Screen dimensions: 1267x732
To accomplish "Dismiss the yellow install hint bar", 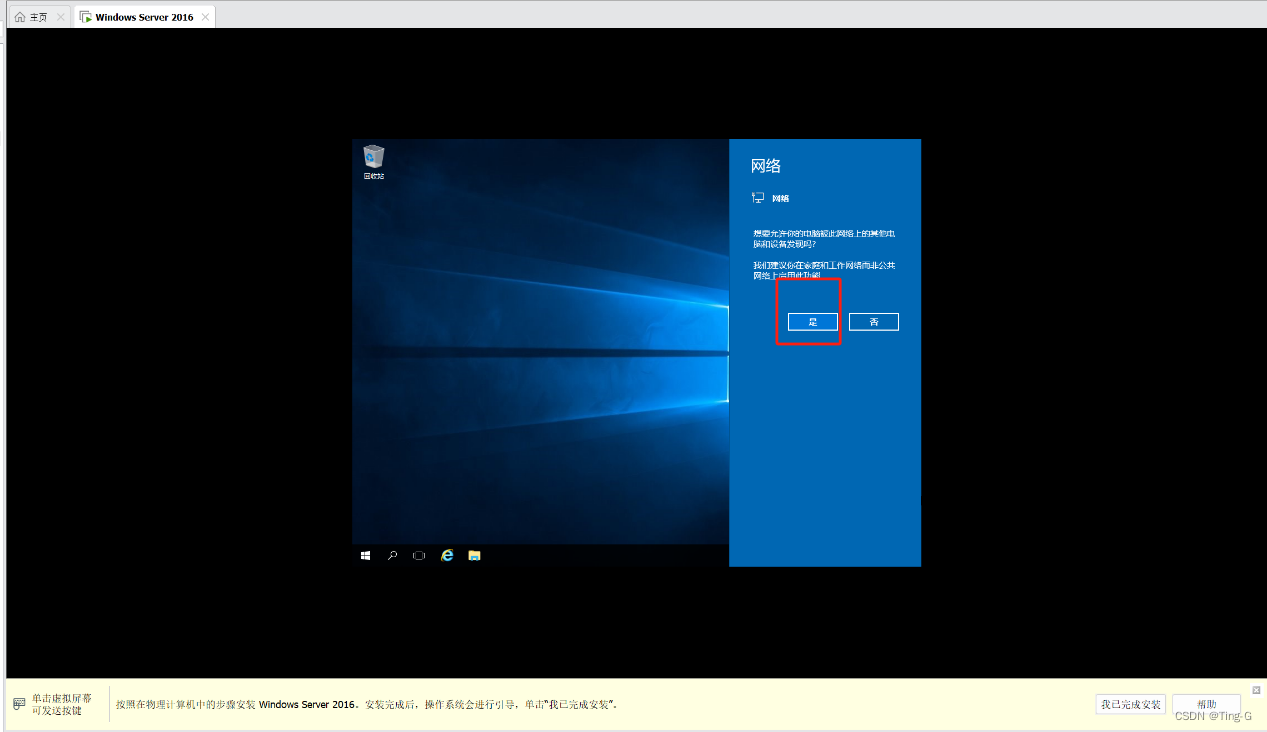I will (1256, 690).
